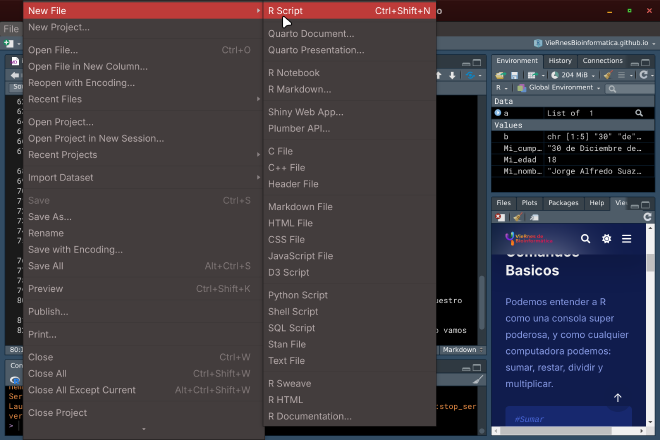Switch to the History tab
This screenshot has width=660, height=440.
[560, 61]
